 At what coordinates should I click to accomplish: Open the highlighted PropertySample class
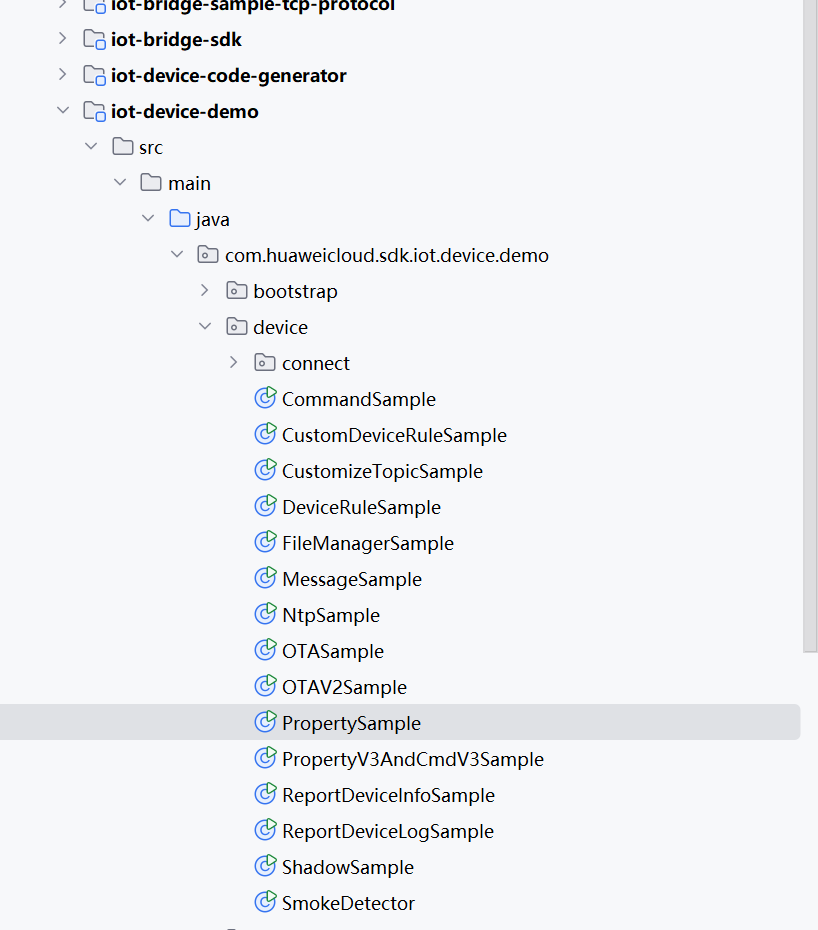pyautogui.click(x=352, y=724)
